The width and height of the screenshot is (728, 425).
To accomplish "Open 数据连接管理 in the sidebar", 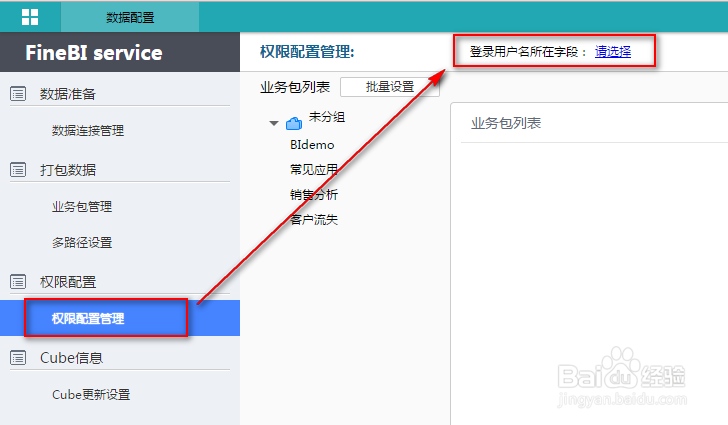I will tap(88, 131).
